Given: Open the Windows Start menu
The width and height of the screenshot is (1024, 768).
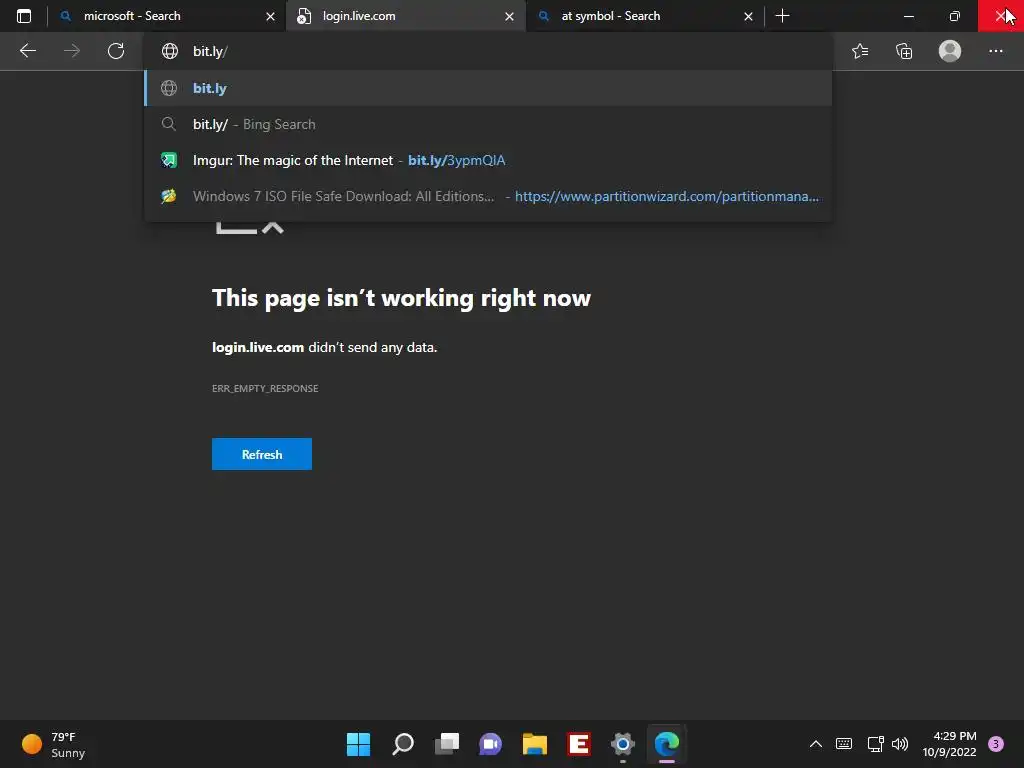Looking at the screenshot, I should pos(358,744).
